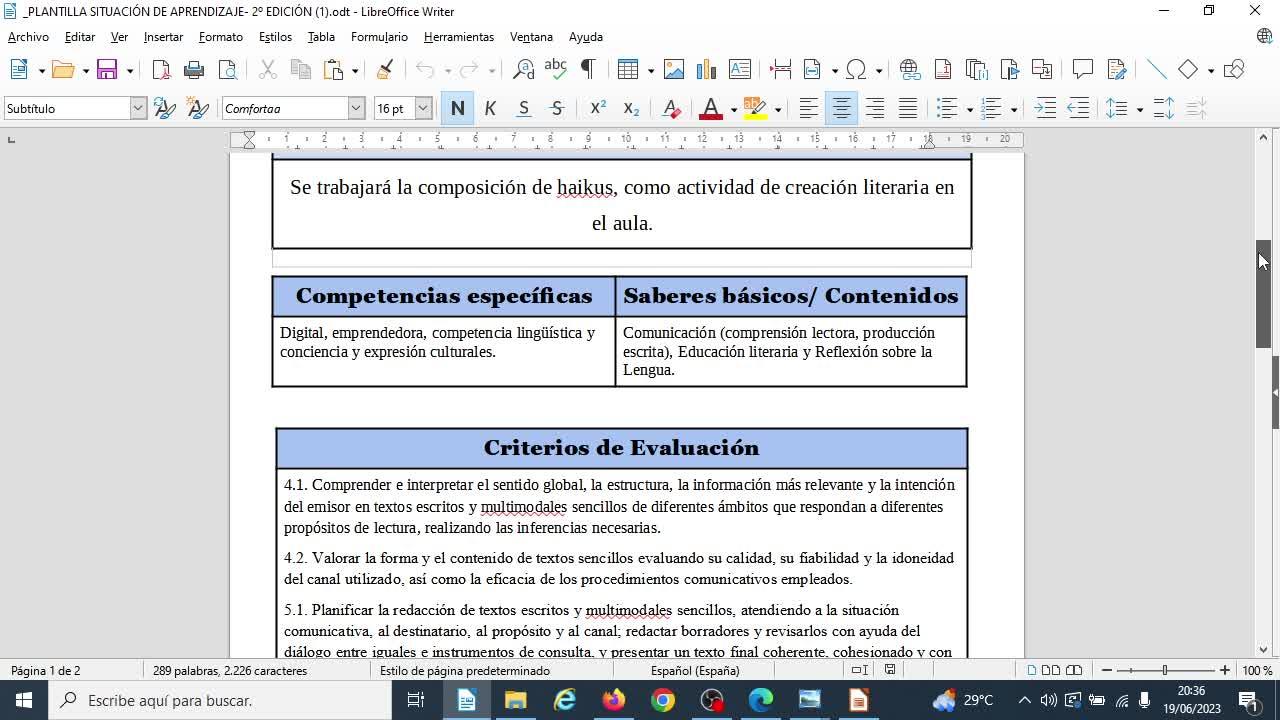
Task: Justify the paragraph text
Action: pos(908,108)
